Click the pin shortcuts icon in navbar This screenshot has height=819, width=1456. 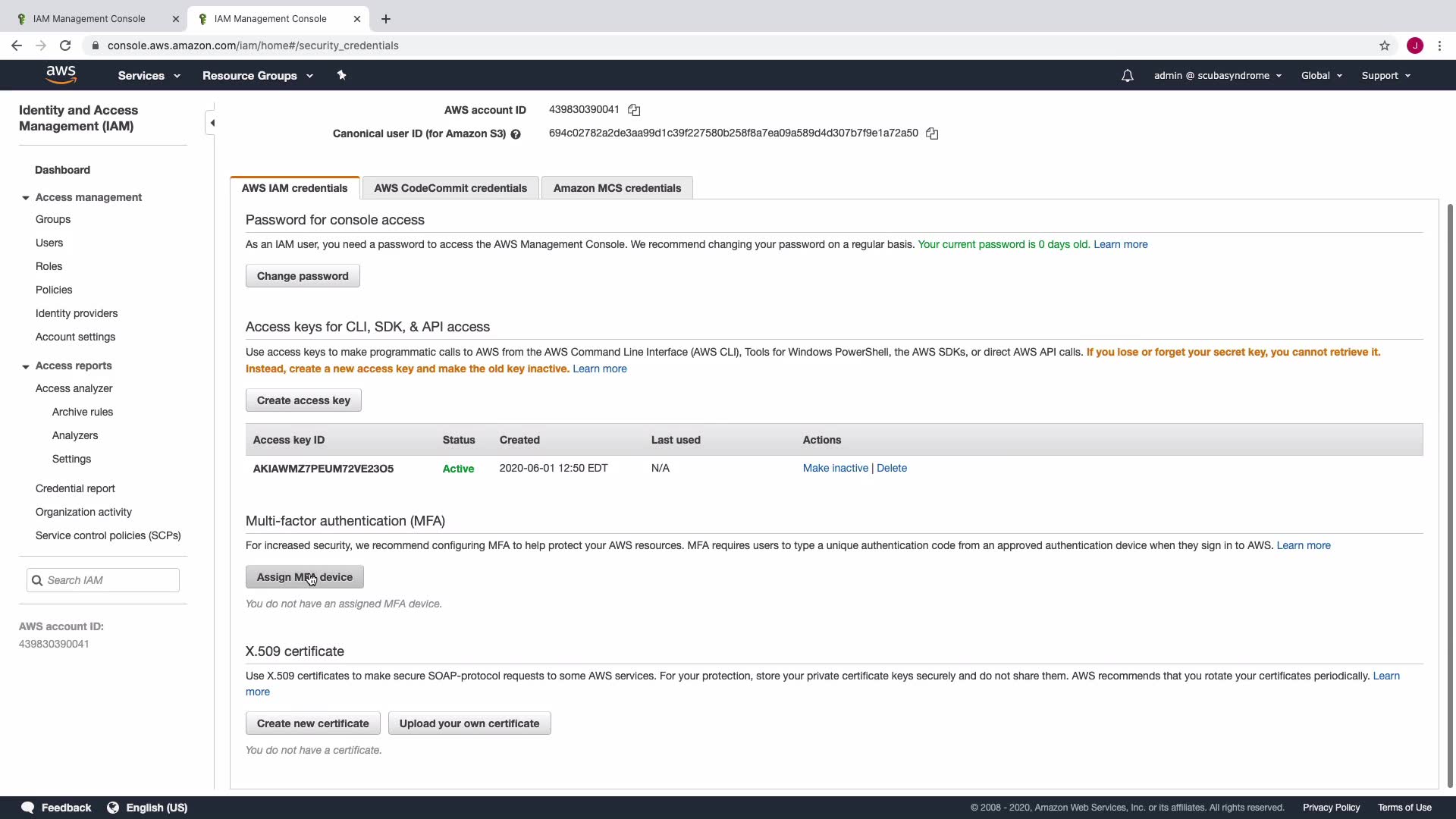(341, 75)
